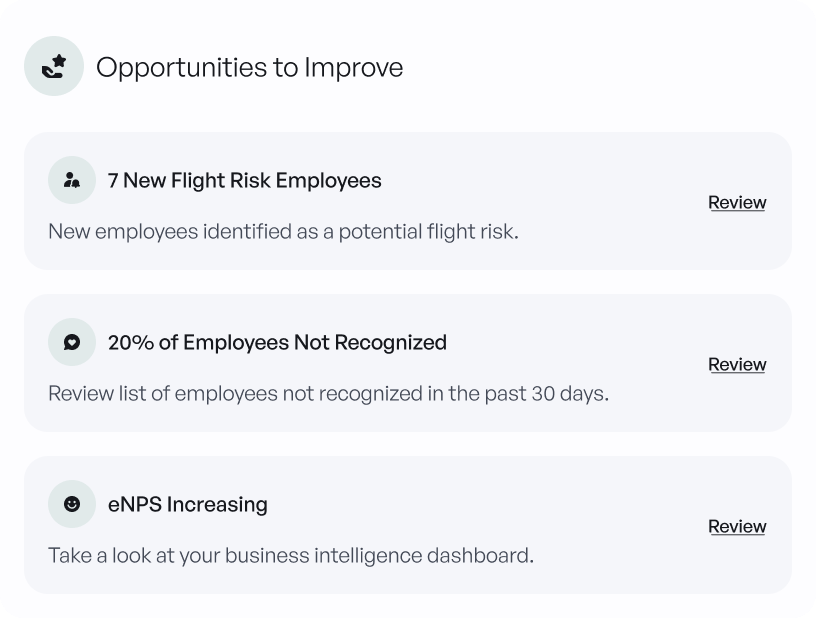Open Review link for Employees Not Recognized
Screen dimensions: 816x618
[x=737, y=364]
